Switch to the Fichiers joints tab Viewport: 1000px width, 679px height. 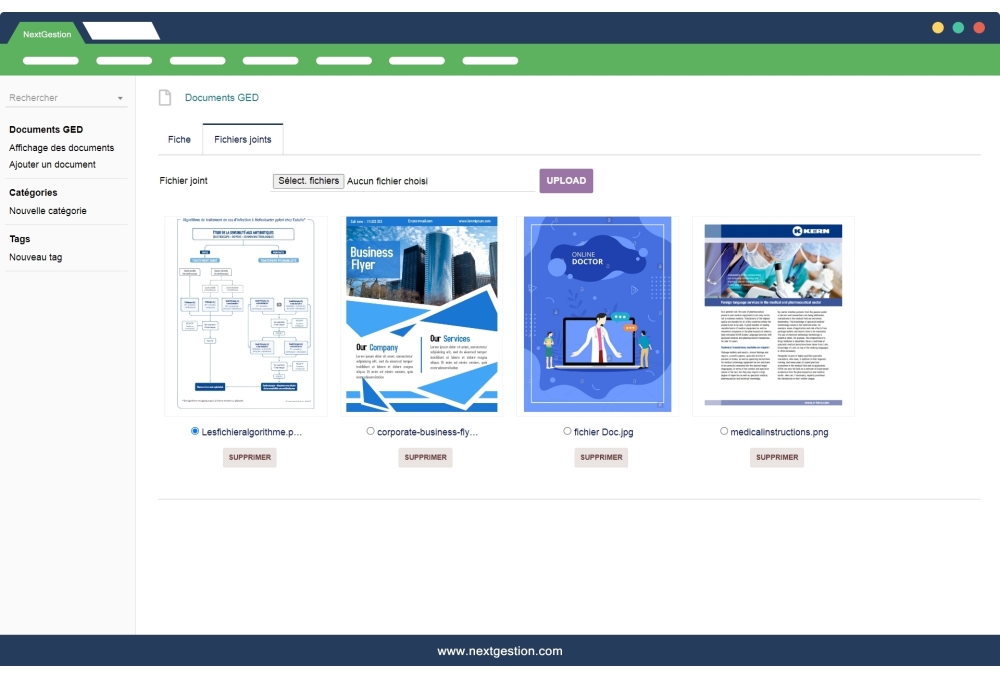coord(243,139)
